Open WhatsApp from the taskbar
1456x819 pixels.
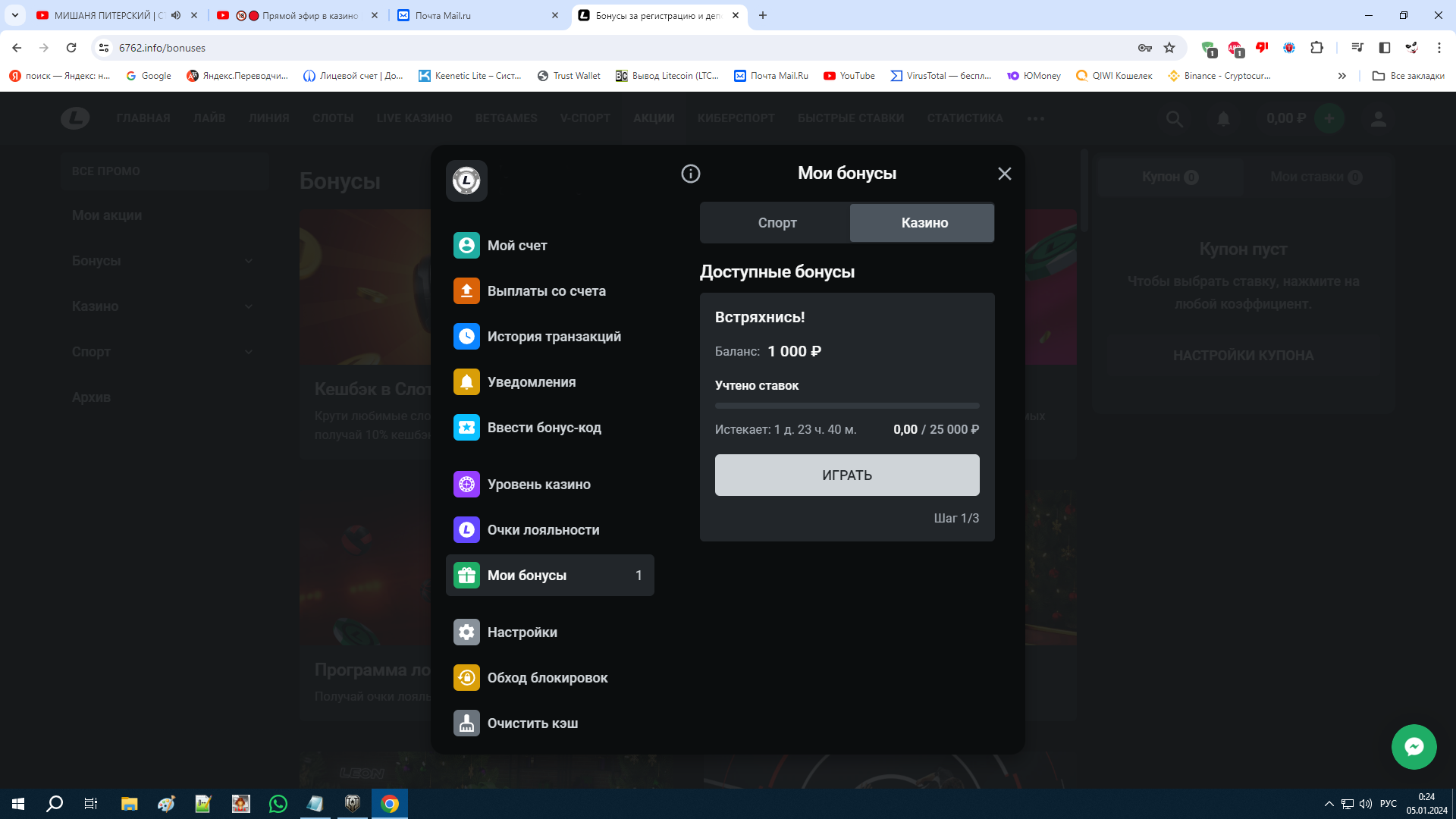(x=278, y=804)
